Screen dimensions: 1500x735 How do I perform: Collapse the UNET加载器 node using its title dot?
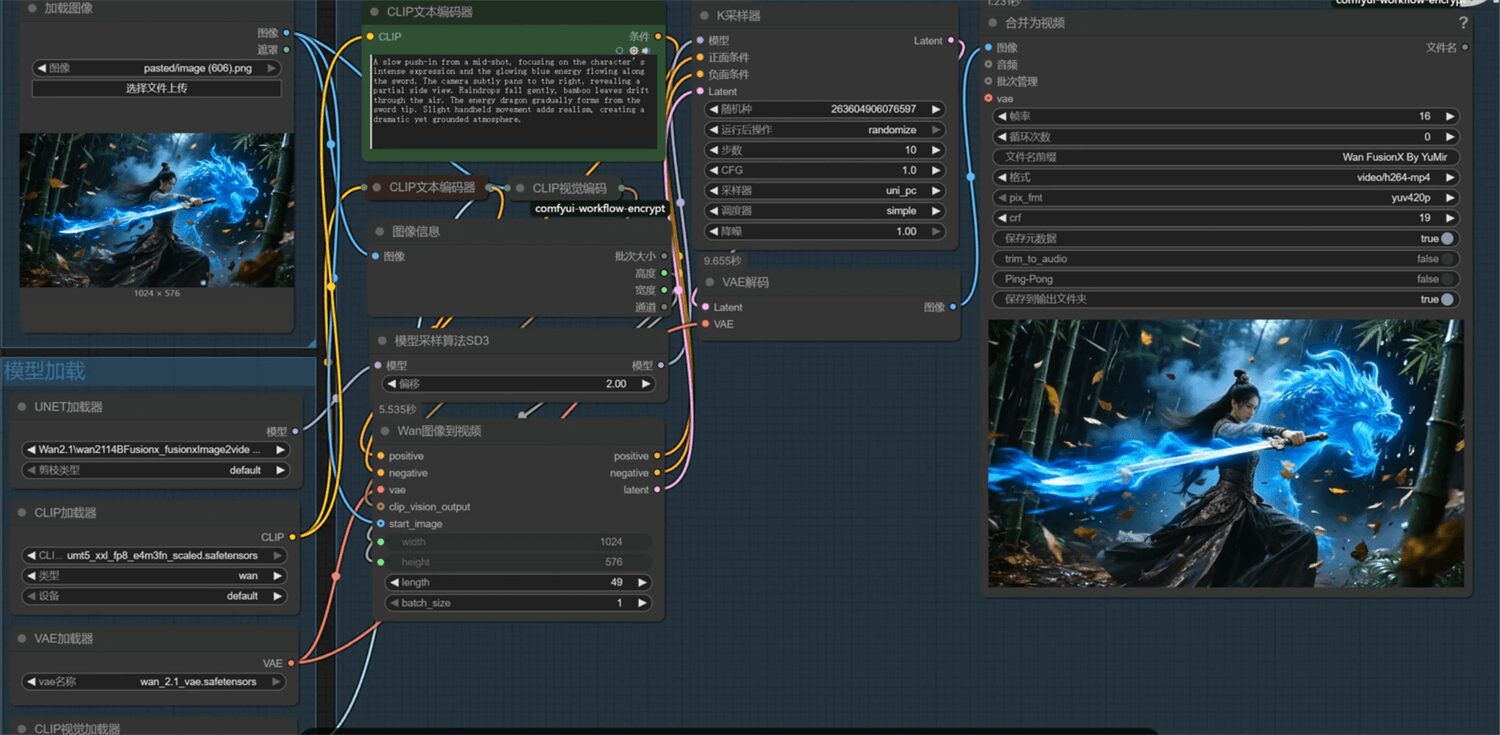click(x=21, y=407)
